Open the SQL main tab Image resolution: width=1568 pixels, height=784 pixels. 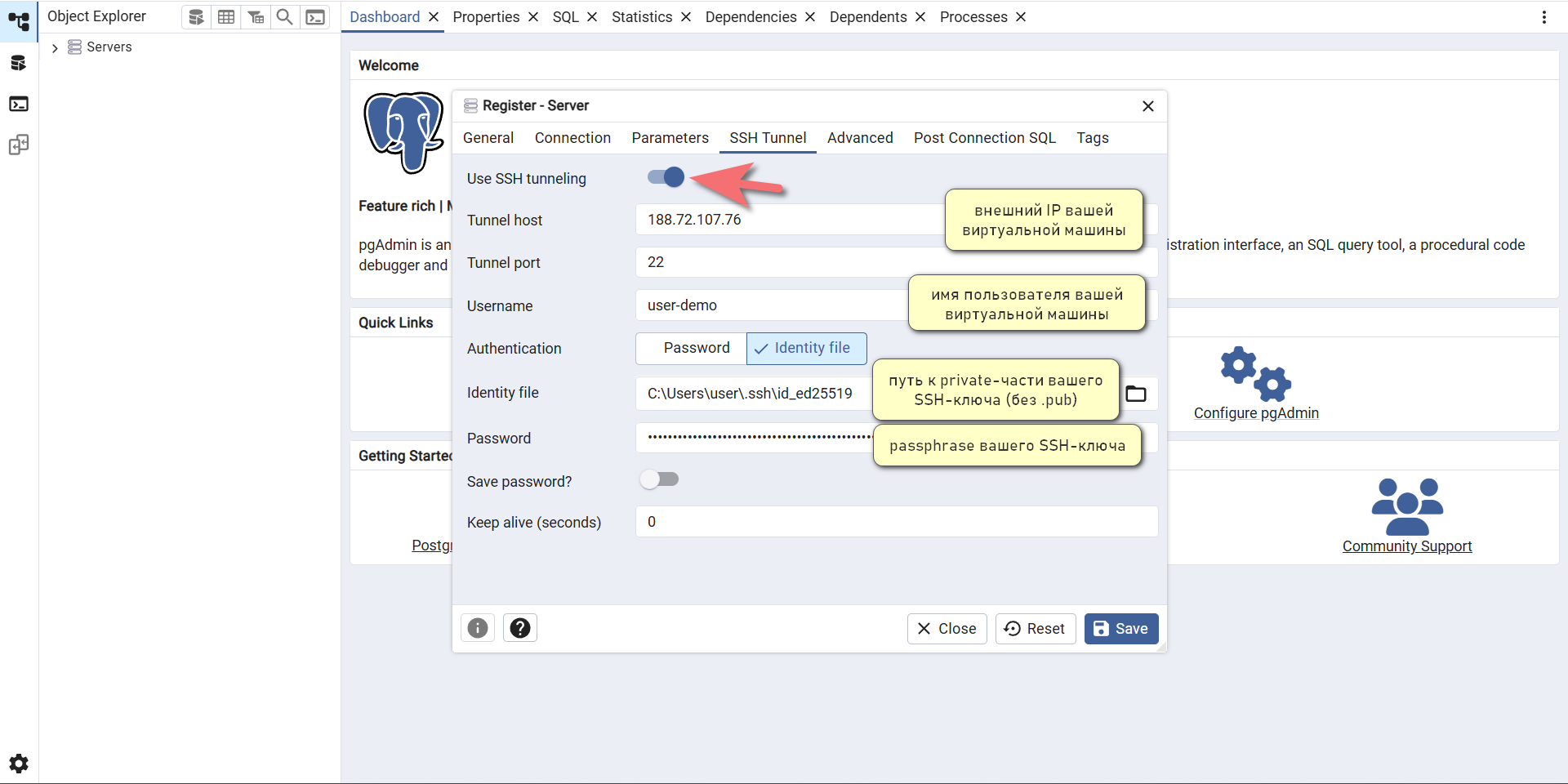[565, 17]
